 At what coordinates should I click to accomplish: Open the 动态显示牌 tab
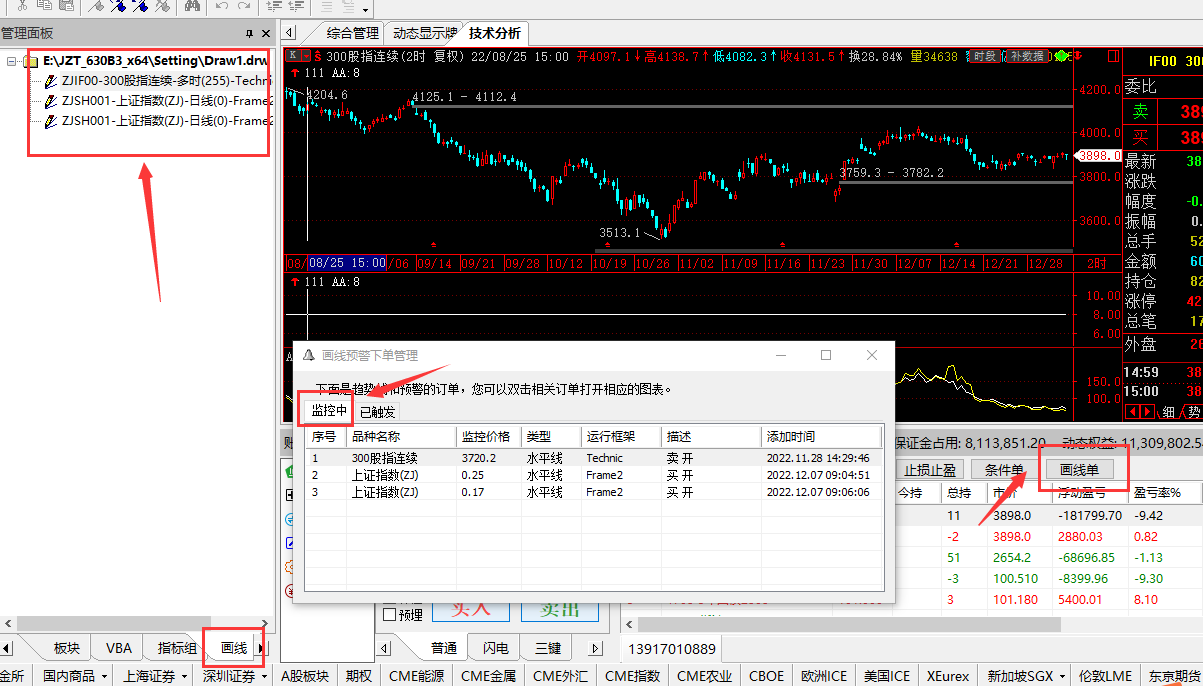424,33
